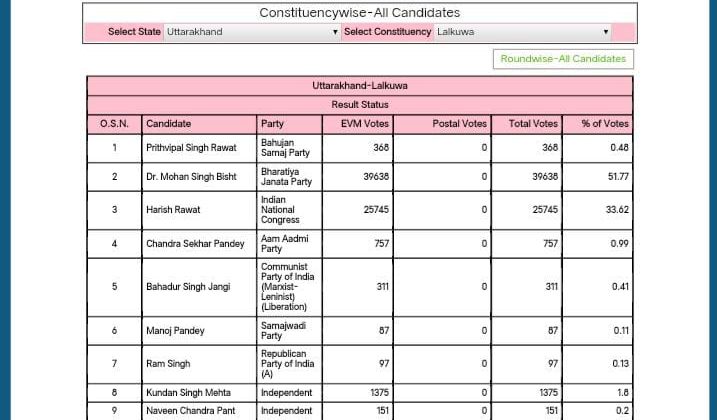Click on candidate name Harish Rawat
The image size is (717, 420).
point(173,210)
